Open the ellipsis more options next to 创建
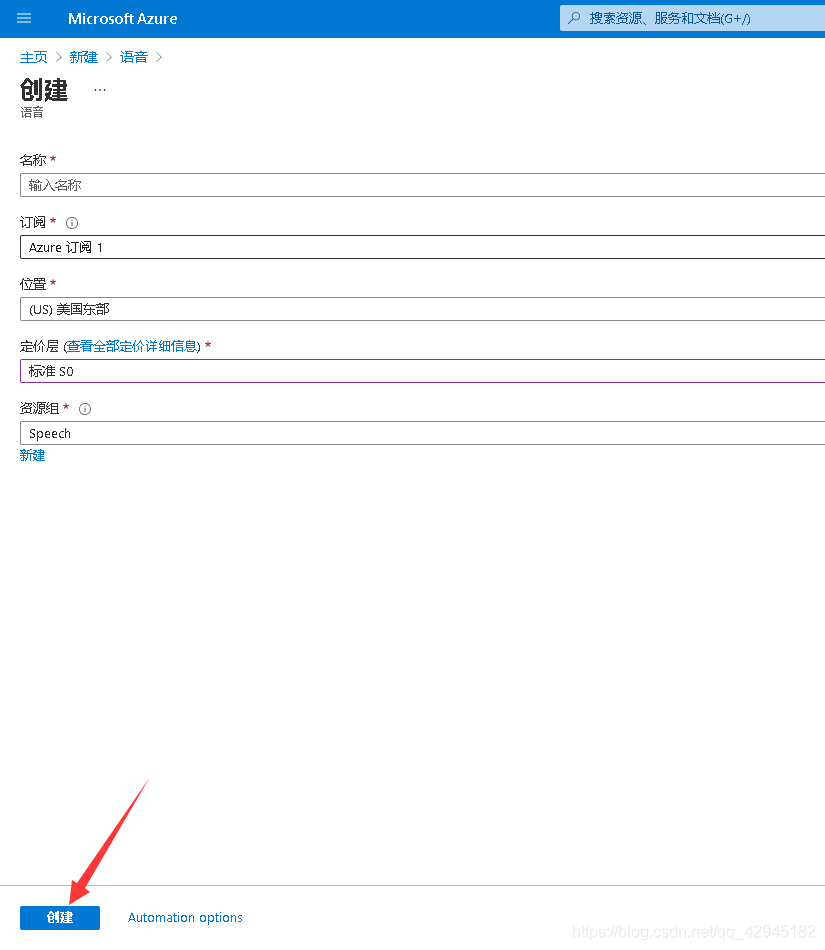This screenshot has width=825, height=950. 100,90
